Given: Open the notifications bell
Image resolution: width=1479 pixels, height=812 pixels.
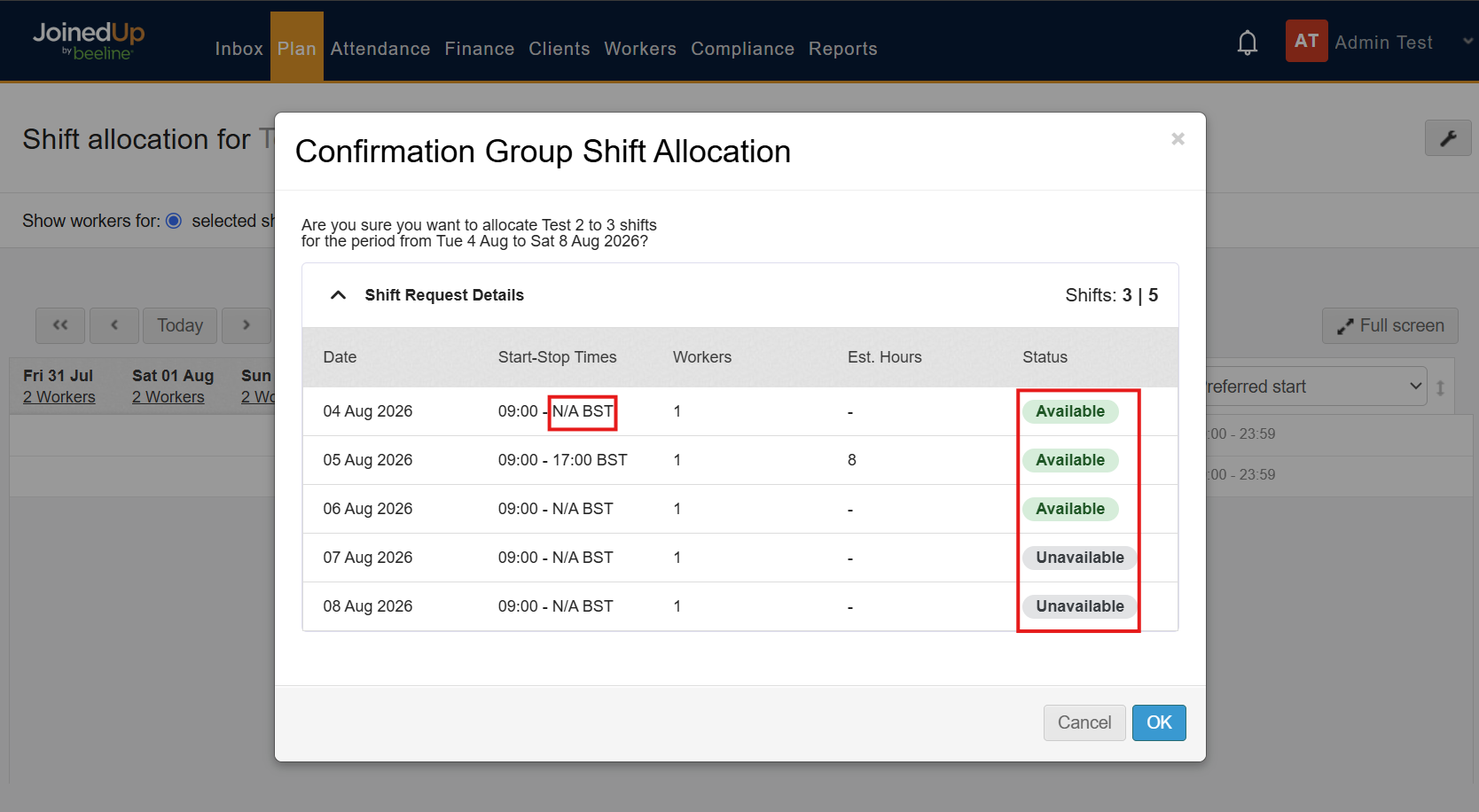Looking at the screenshot, I should click(x=1248, y=43).
